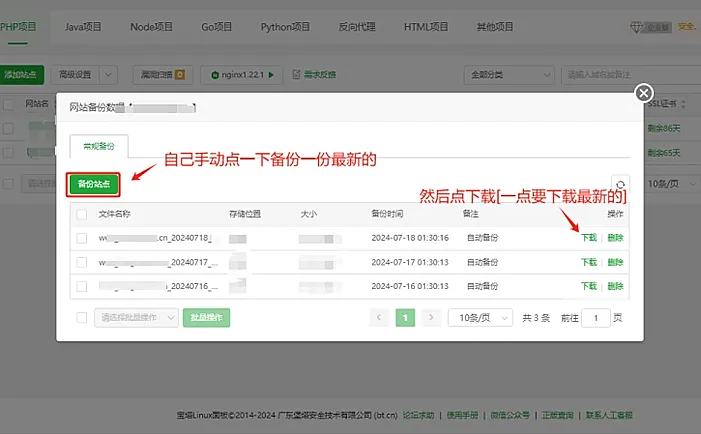Image resolution: width=701 pixels, height=434 pixels.
Task: Open the 请选择批量操作 batch dropdown
Action: [x=135, y=317]
